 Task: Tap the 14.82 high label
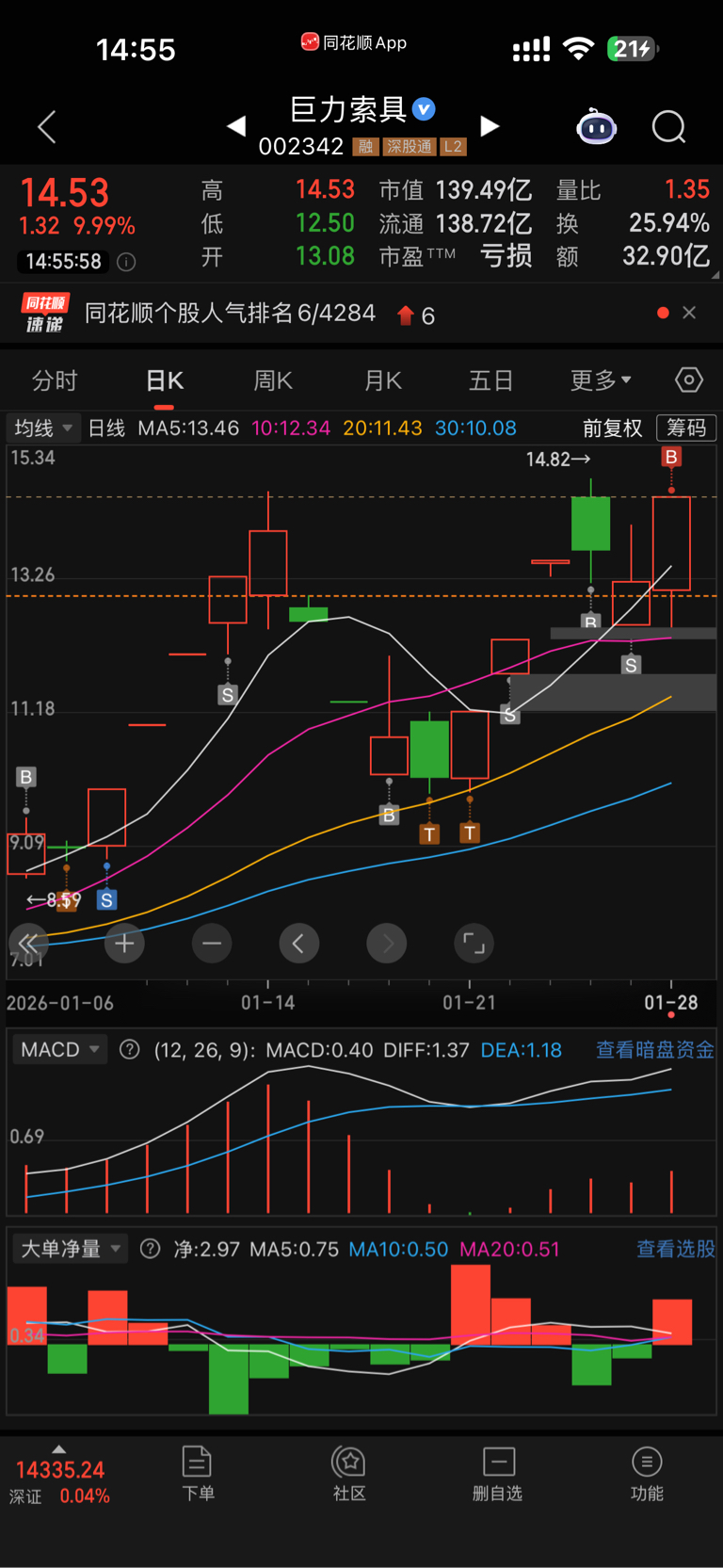pyautogui.click(x=558, y=460)
